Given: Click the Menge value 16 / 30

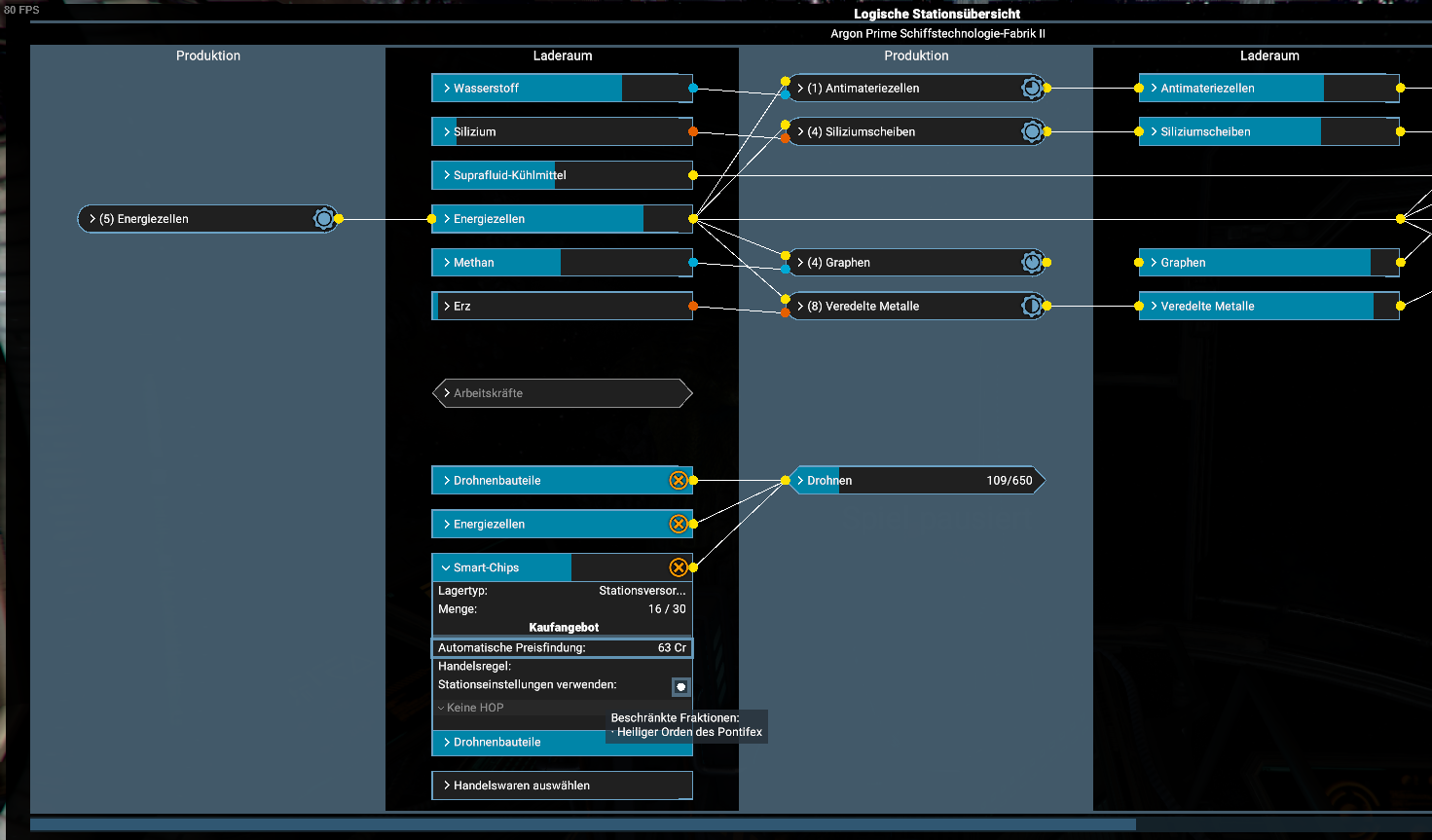Looking at the screenshot, I should coord(667,609).
